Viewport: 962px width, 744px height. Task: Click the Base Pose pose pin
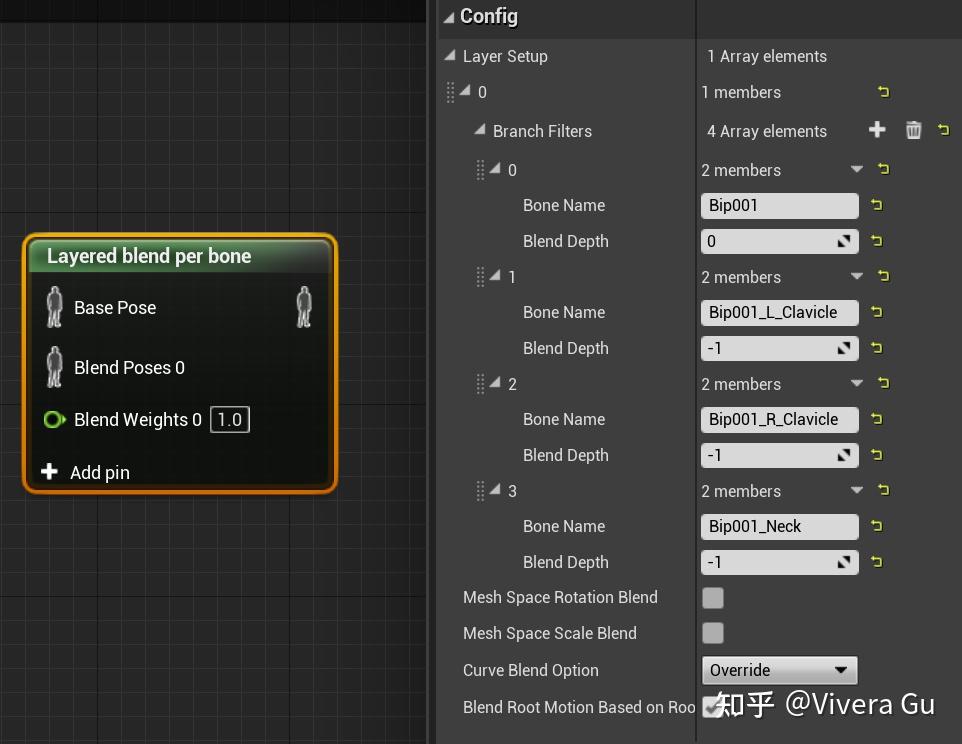(54, 307)
